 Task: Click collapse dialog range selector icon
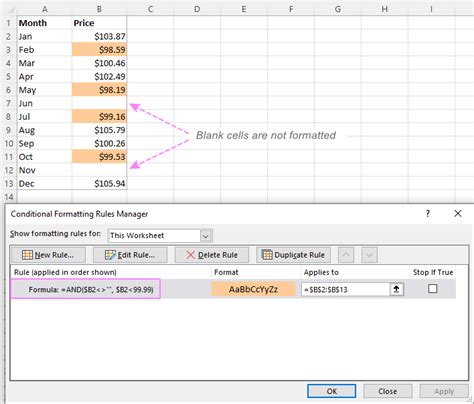[x=396, y=289]
